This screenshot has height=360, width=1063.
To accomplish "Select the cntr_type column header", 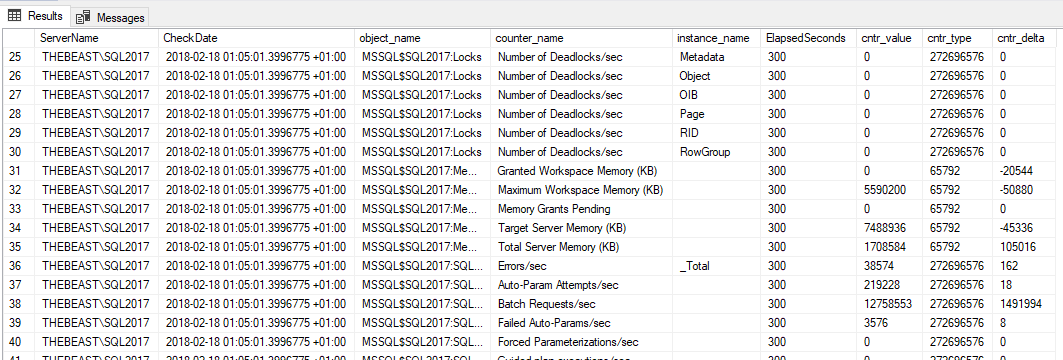I will (958, 38).
